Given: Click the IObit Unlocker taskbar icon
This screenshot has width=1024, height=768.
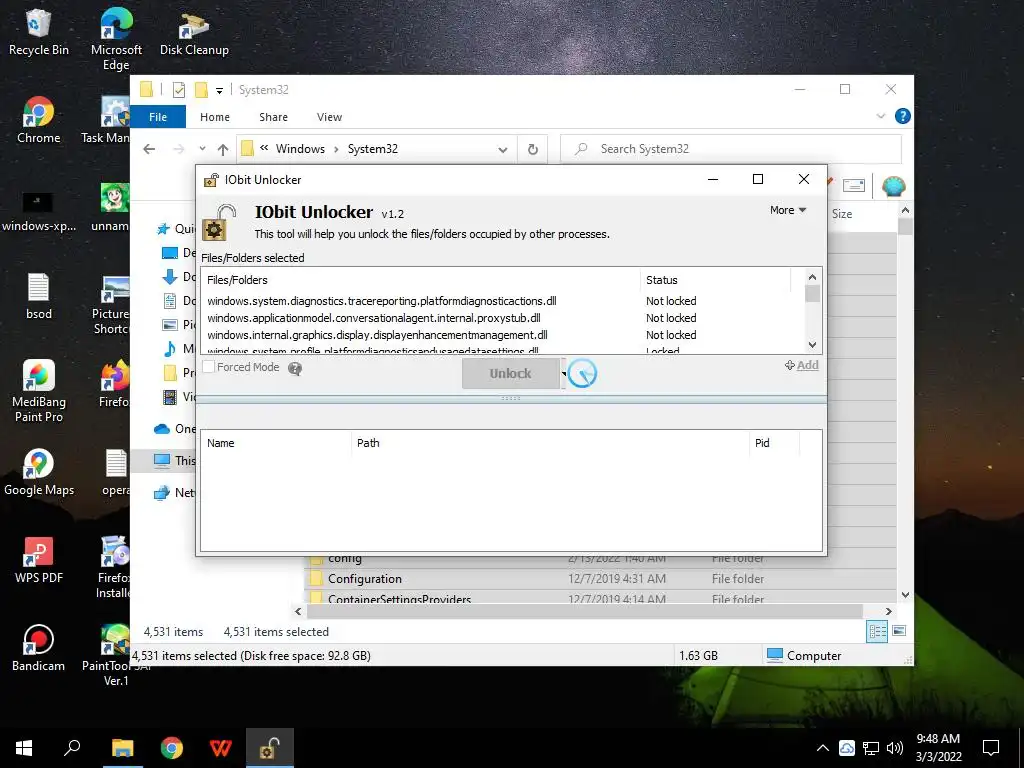Looking at the screenshot, I should 270,748.
